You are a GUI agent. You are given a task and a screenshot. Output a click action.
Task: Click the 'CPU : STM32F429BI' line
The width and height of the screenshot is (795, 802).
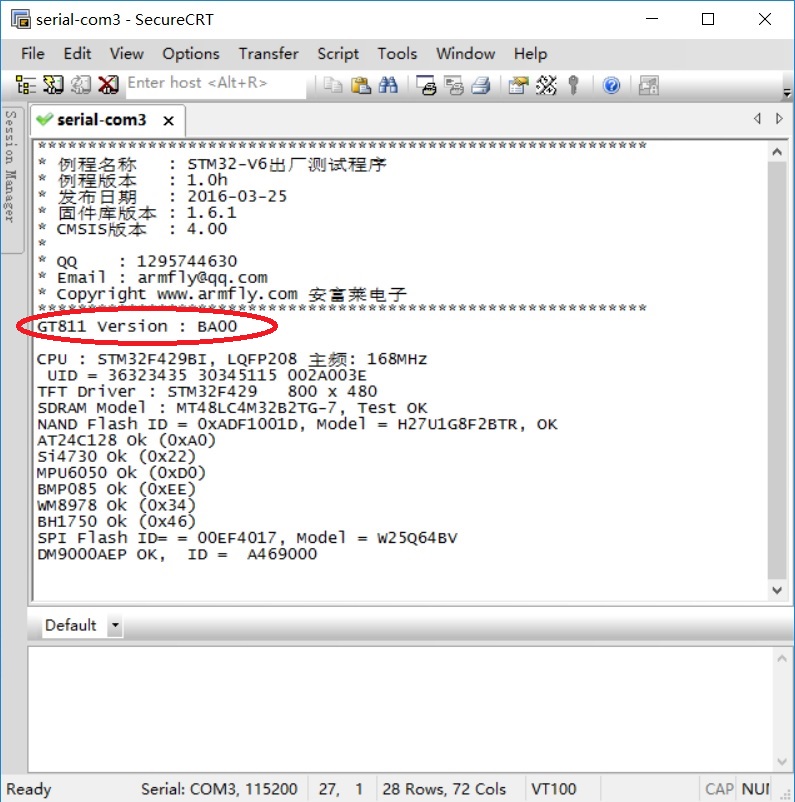pyautogui.click(x=232, y=359)
